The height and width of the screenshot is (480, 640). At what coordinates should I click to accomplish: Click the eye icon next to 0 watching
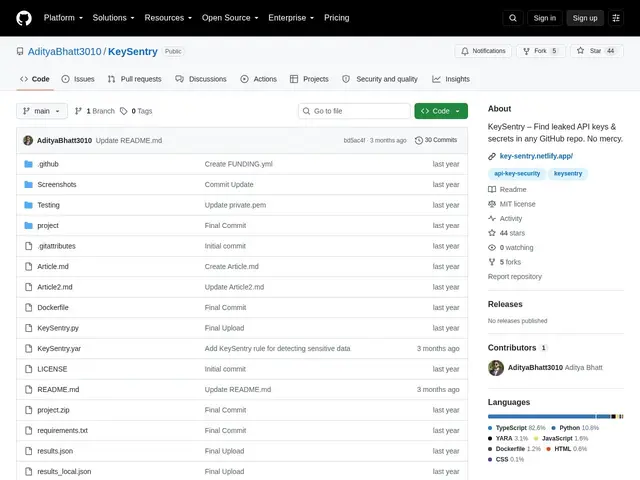[492, 247]
